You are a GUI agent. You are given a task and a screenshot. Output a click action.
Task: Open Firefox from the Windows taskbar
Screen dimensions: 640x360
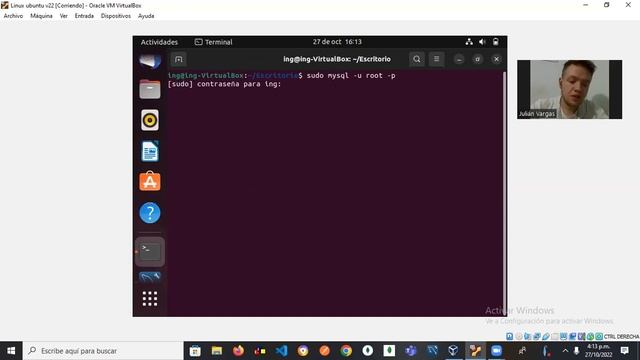[x=238, y=351]
